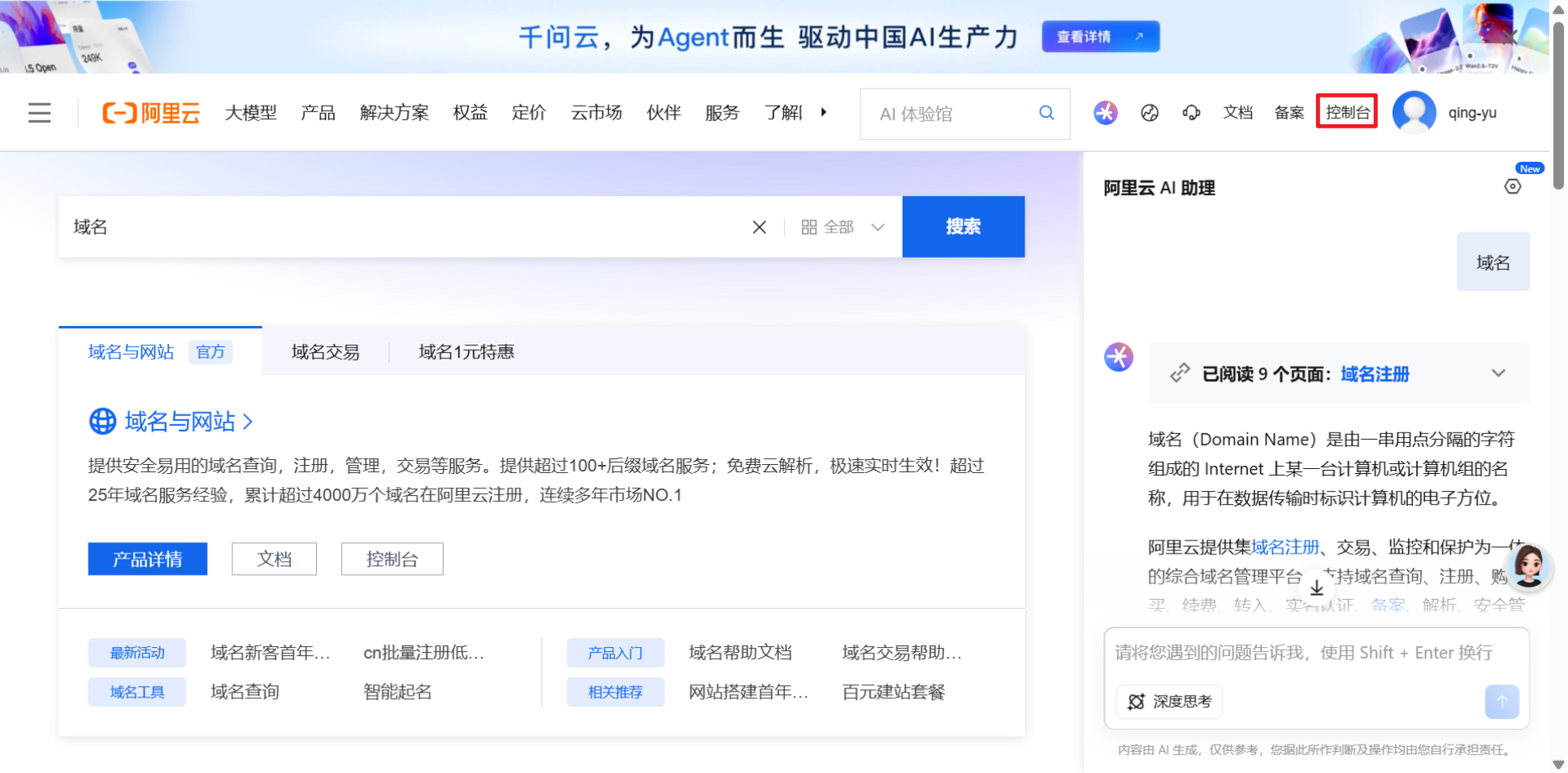1568x773 pixels.
Task: Collapse the 已阅读 9 个页面 sources section
Action: (1498, 373)
